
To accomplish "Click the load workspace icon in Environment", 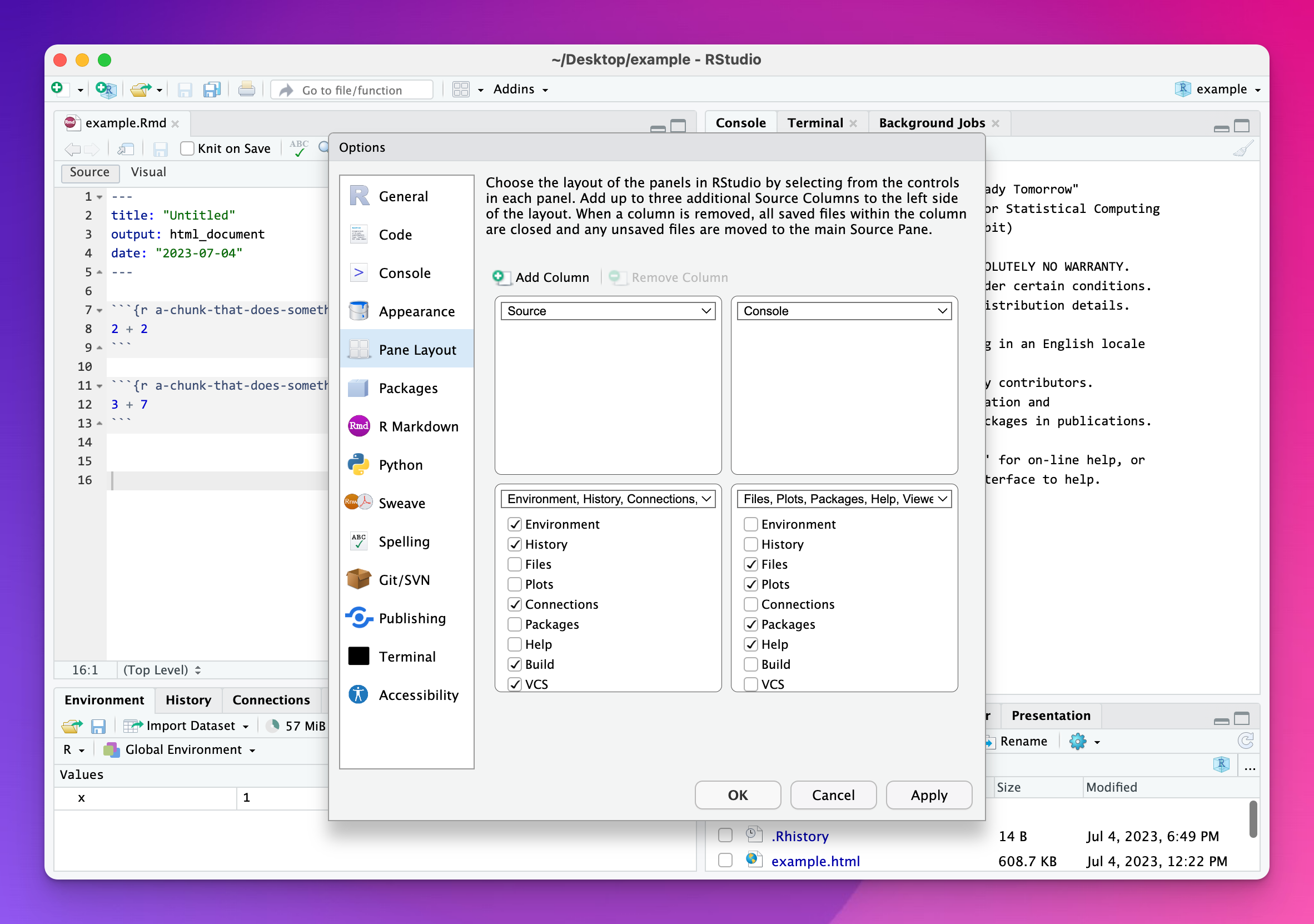I will point(72,726).
